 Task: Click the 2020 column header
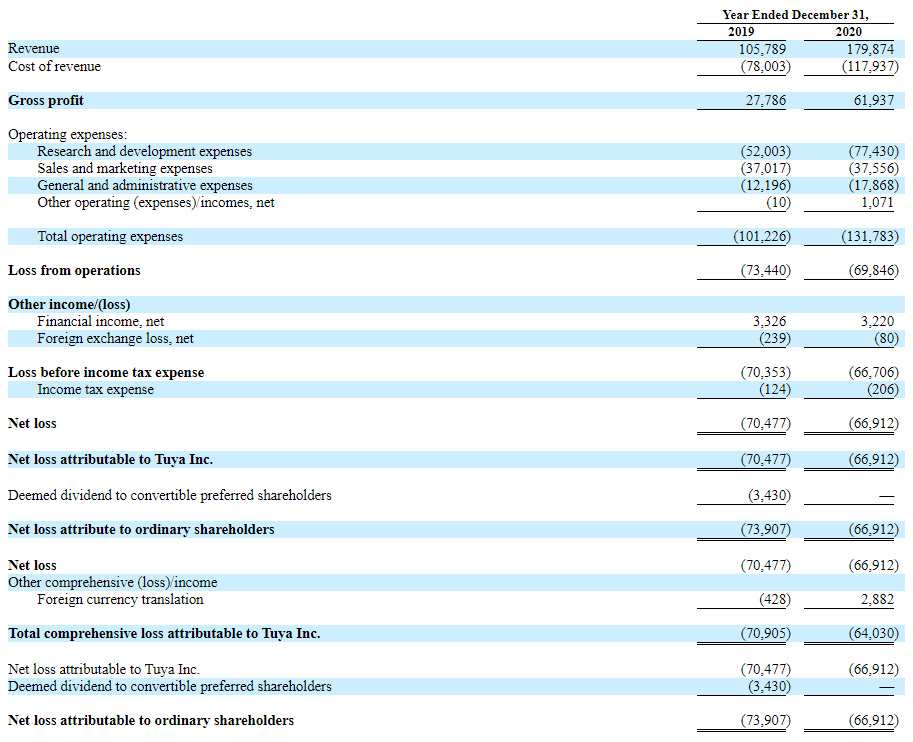pos(848,31)
